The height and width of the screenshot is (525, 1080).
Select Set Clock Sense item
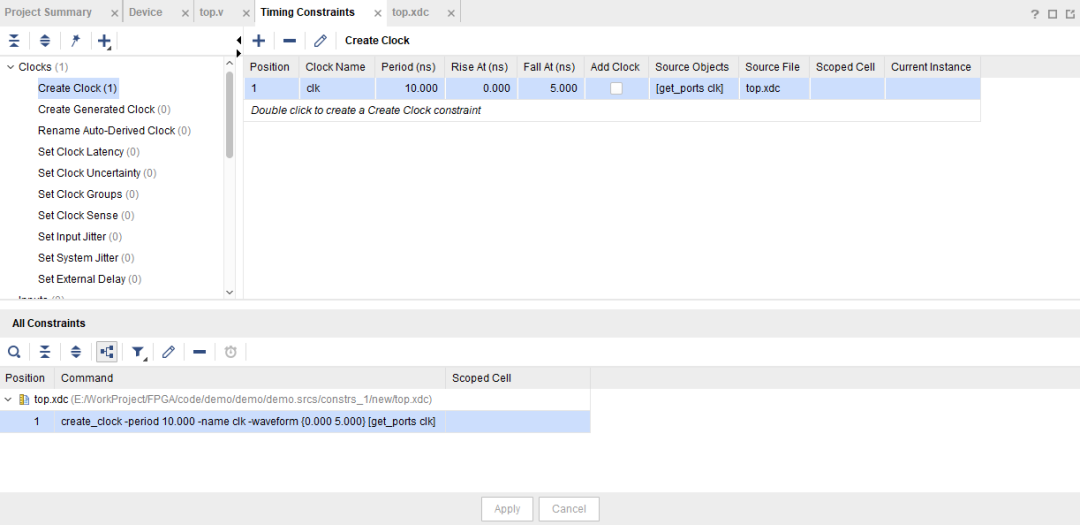pos(86,216)
